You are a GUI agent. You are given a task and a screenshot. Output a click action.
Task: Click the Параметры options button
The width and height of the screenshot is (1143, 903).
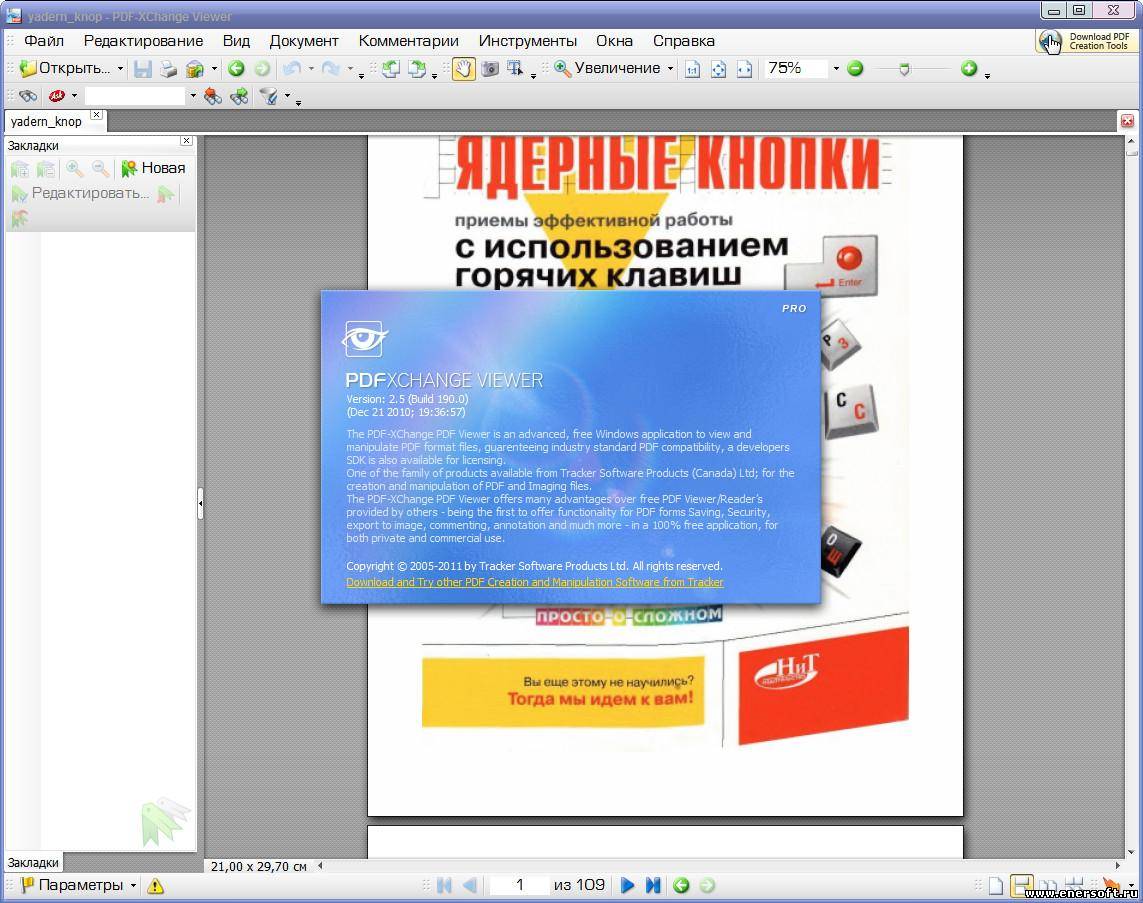tap(73, 885)
